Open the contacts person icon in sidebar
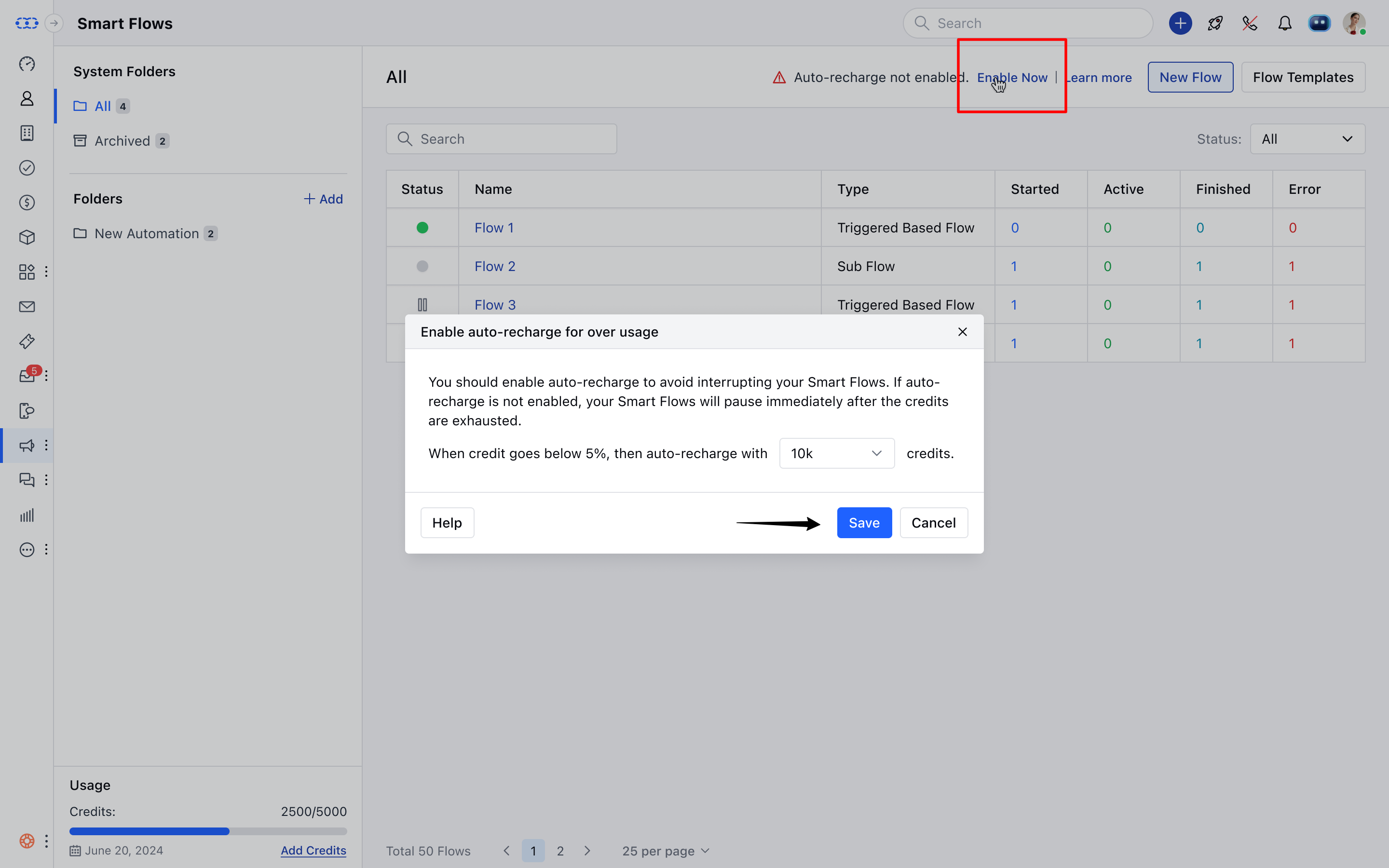 [27, 99]
